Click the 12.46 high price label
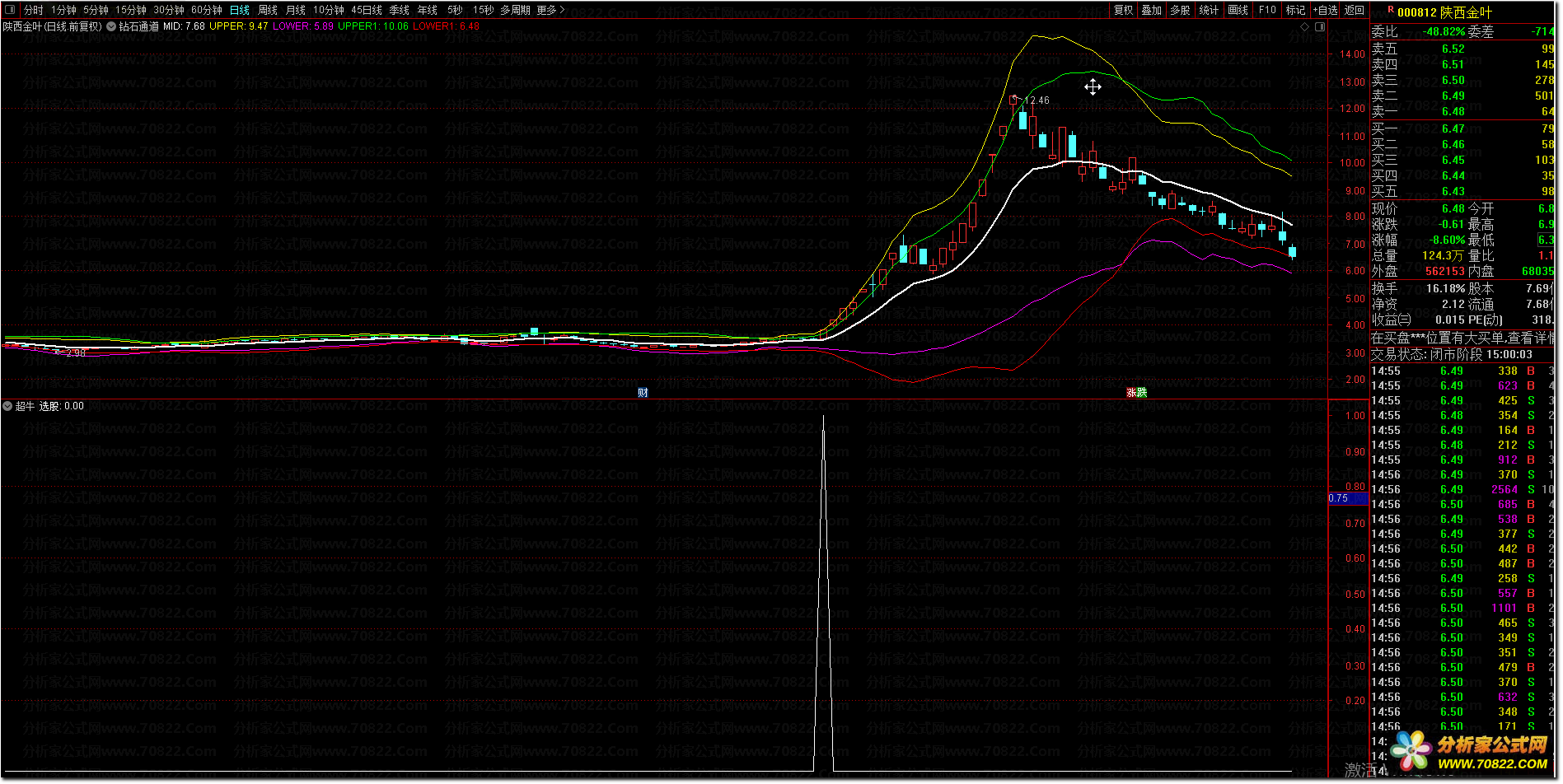1563x784 pixels. (1037, 100)
